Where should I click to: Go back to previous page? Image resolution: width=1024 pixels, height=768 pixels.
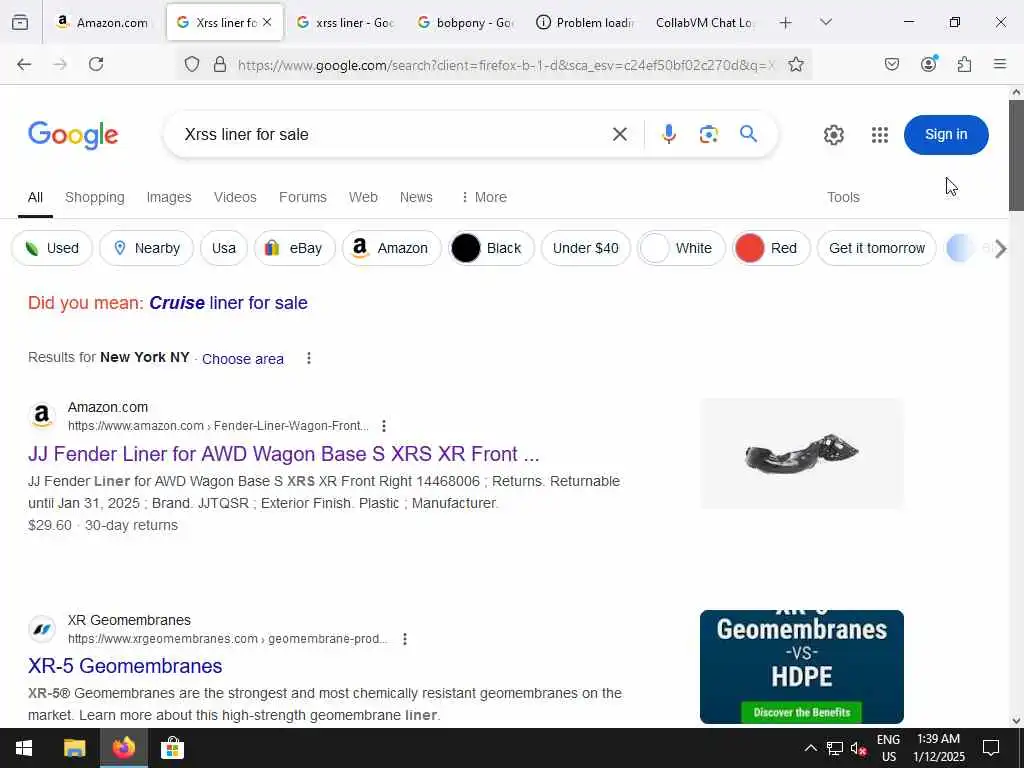24,64
